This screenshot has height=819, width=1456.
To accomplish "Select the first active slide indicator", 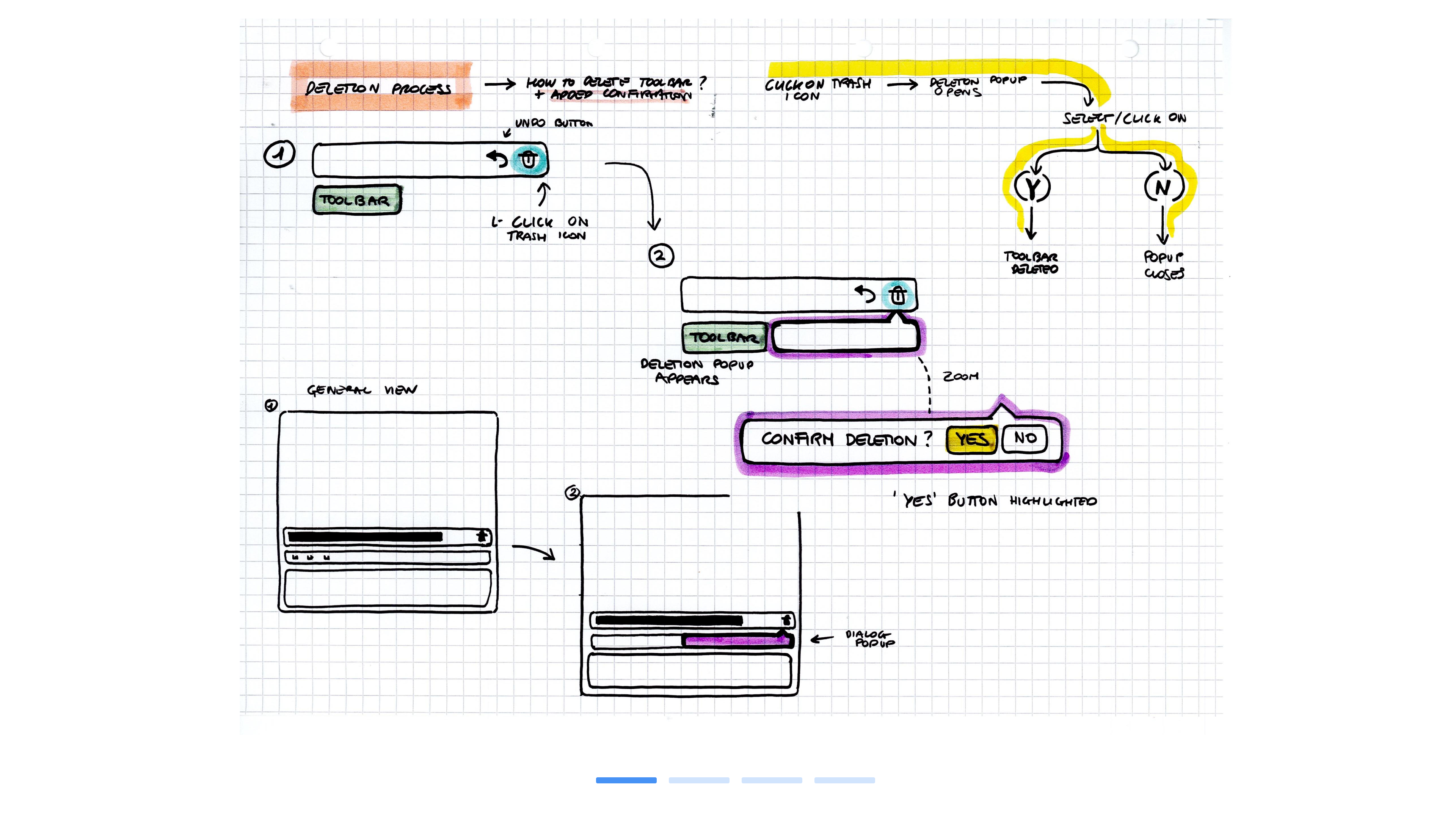I will click(x=626, y=780).
